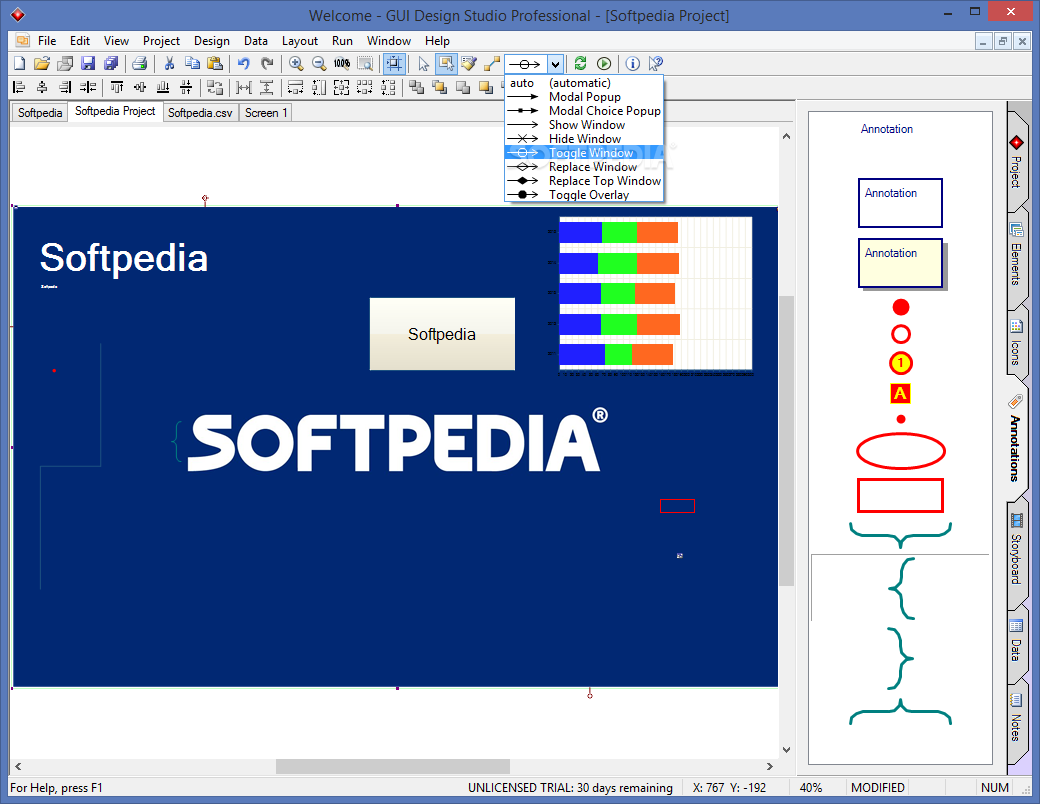Viewport: 1040px width, 804px height.
Task: Open the Project menu
Action: tap(161, 40)
